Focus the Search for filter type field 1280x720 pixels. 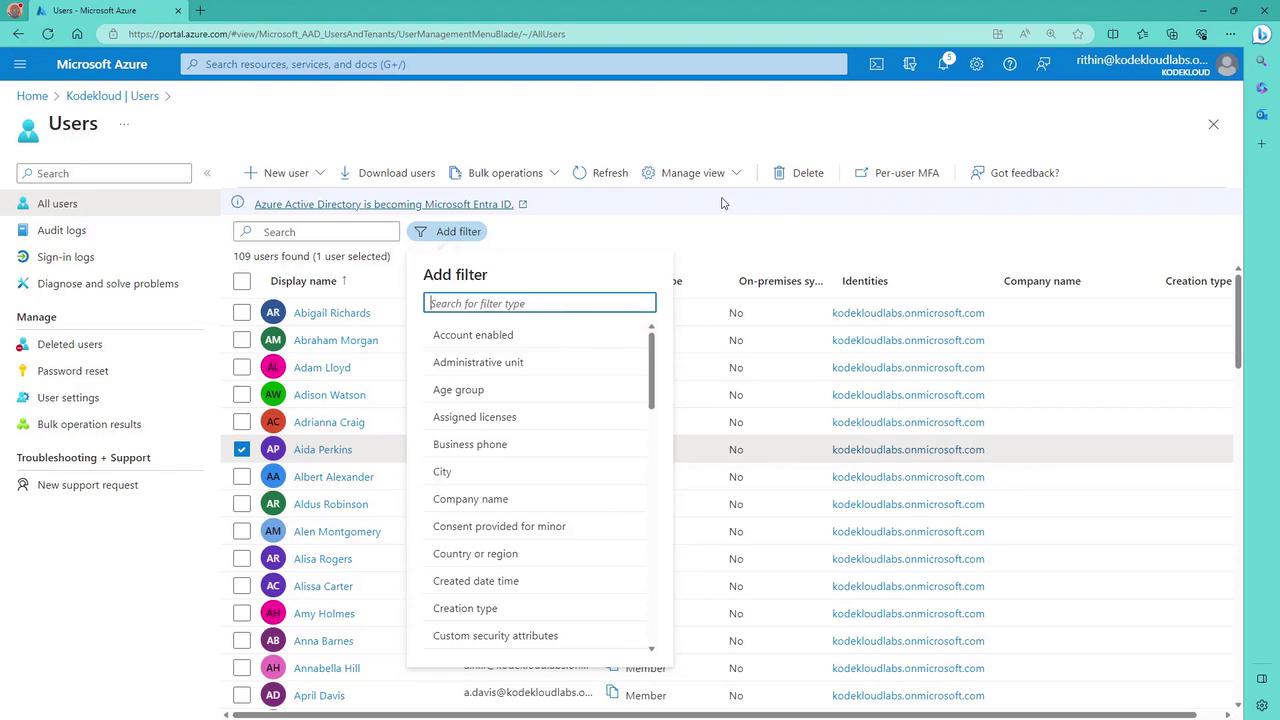(x=540, y=303)
